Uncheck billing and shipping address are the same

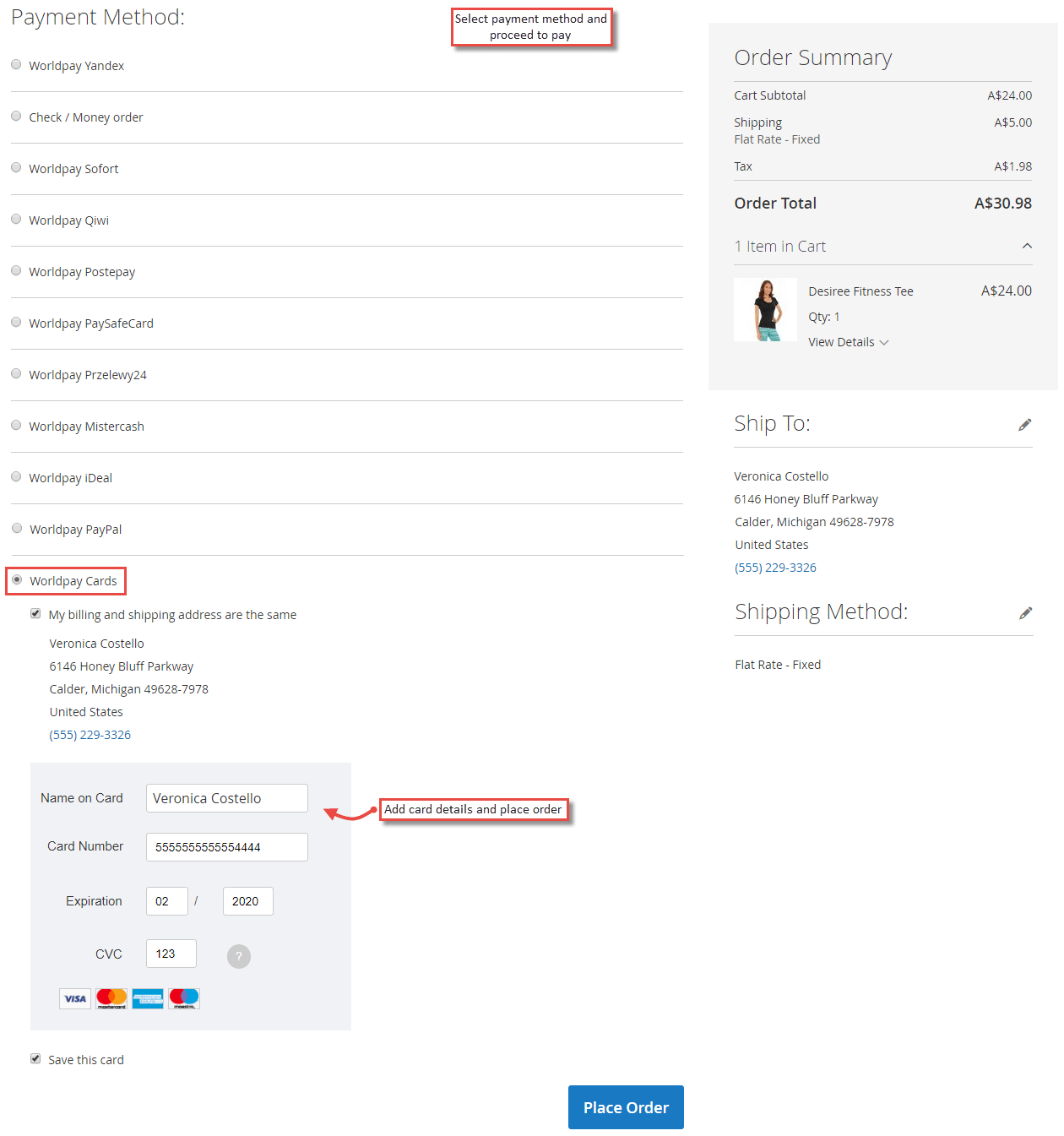(x=35, y=613)
